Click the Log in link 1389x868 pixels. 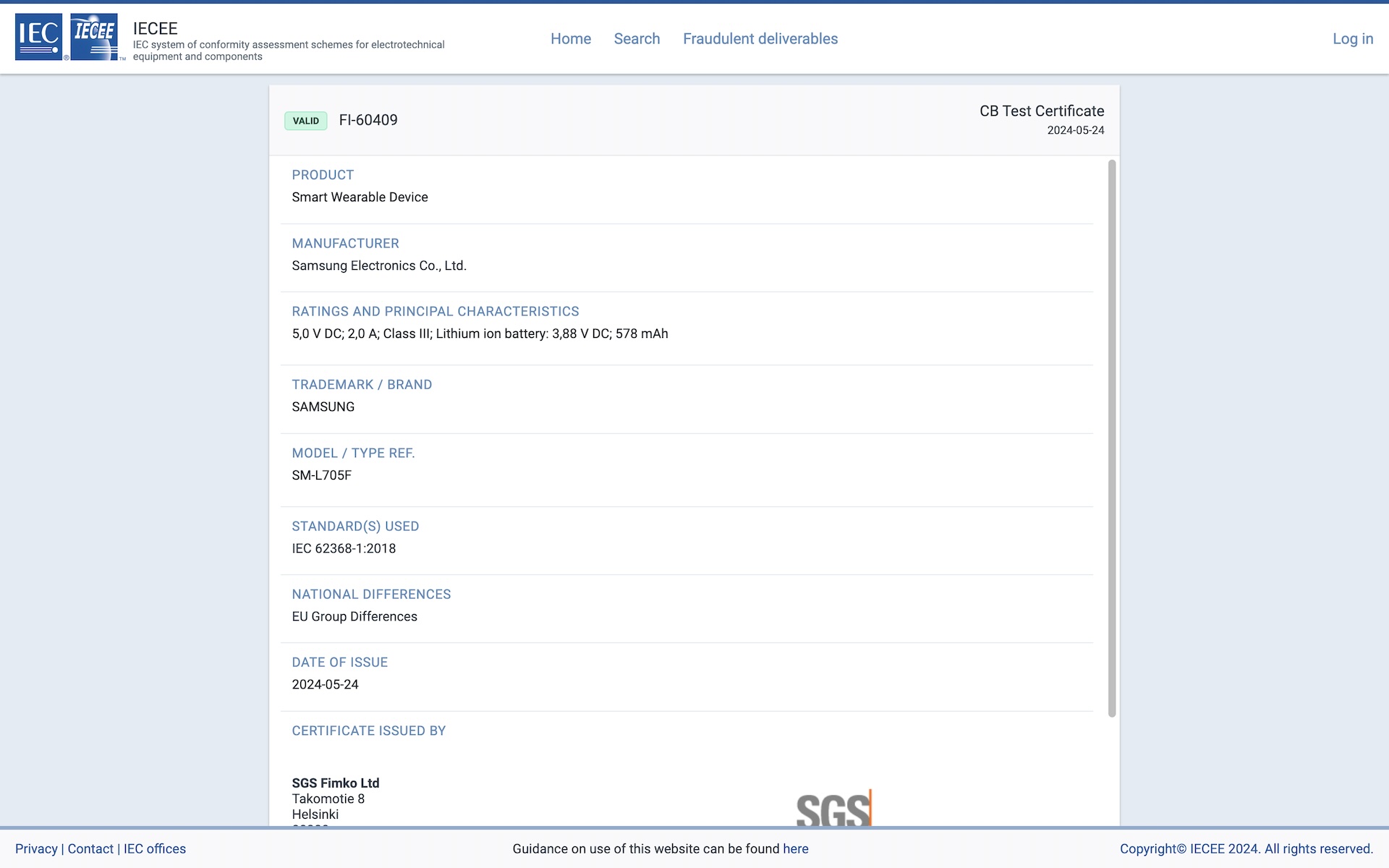1352,39
